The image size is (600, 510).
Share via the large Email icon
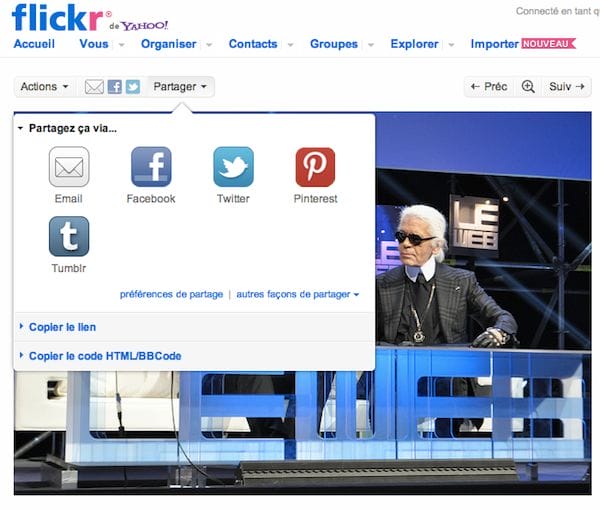click(x=69, y=167)
